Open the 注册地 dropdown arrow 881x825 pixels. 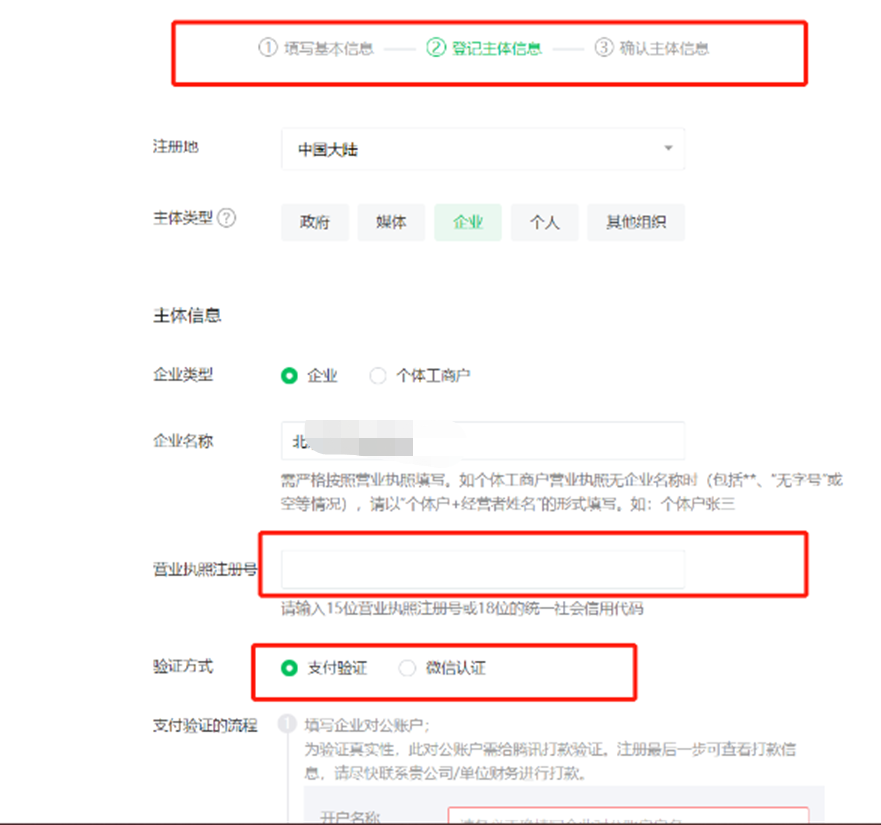click(668, 149)
